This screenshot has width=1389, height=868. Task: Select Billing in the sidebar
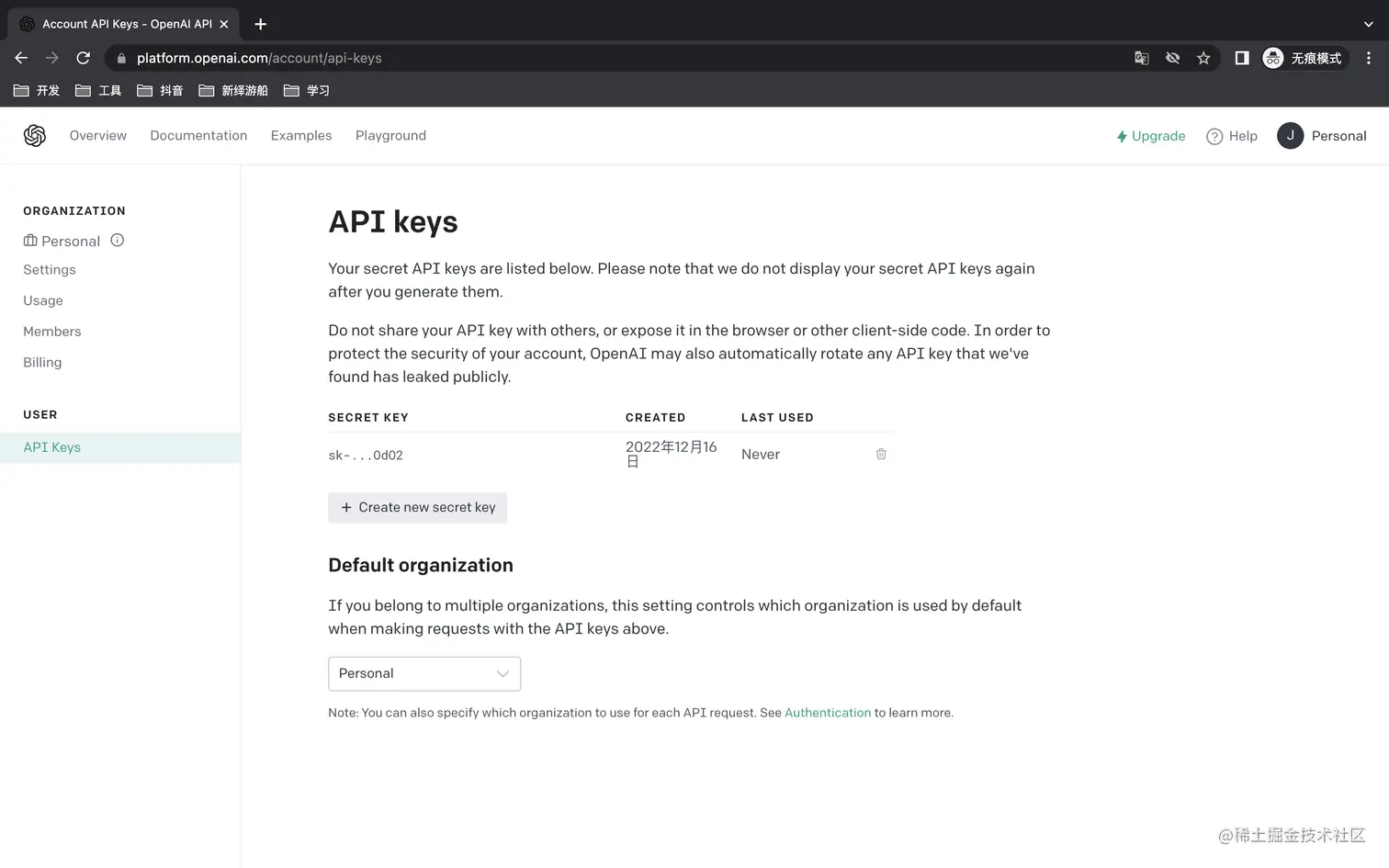42,363
